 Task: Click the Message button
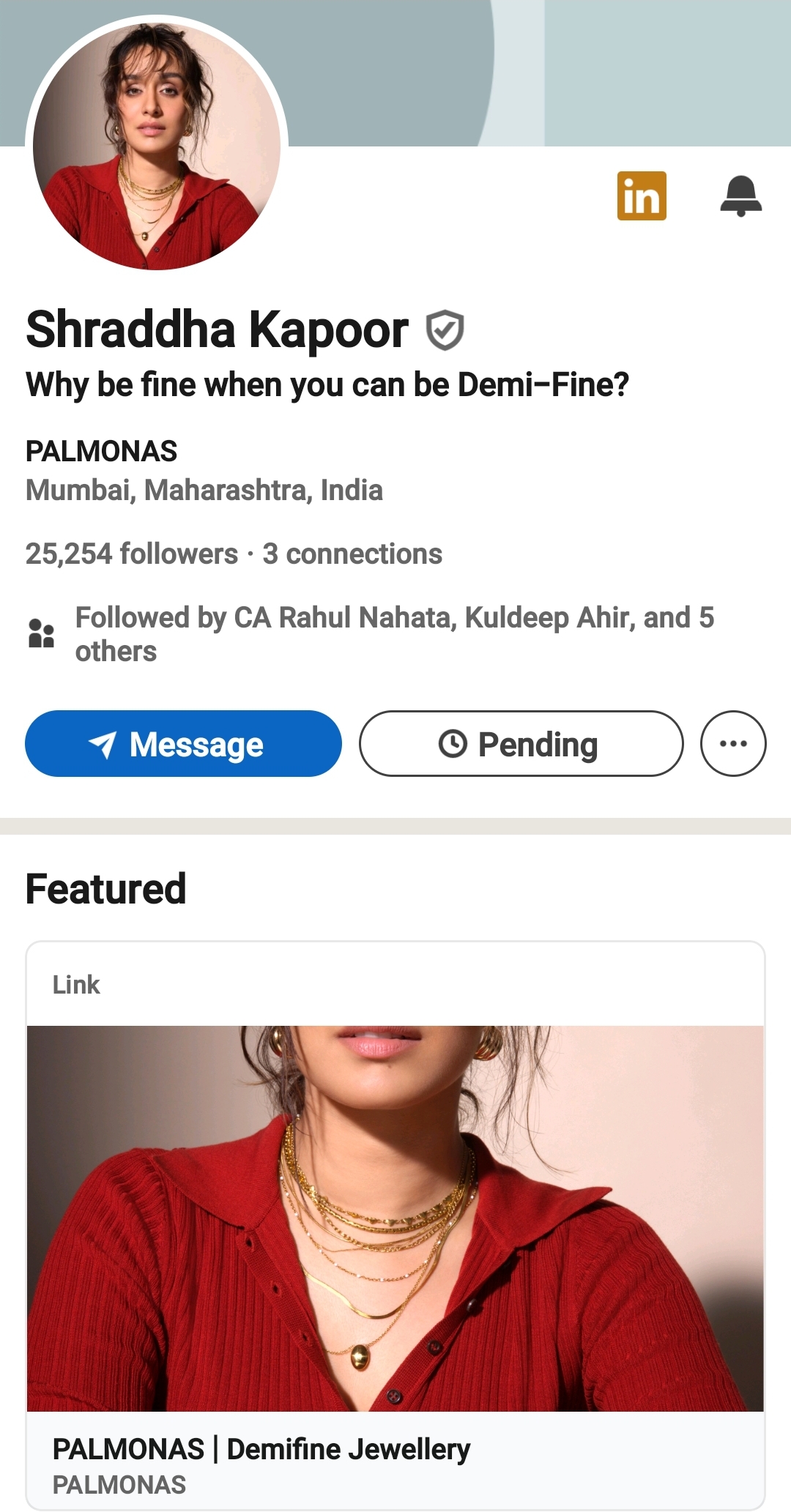[183, 743]
